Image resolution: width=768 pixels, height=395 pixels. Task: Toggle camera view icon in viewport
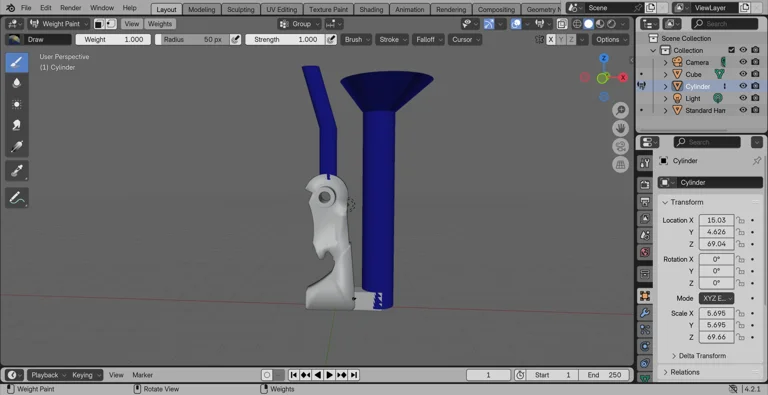pyautogui.click(x=621, y=147)
